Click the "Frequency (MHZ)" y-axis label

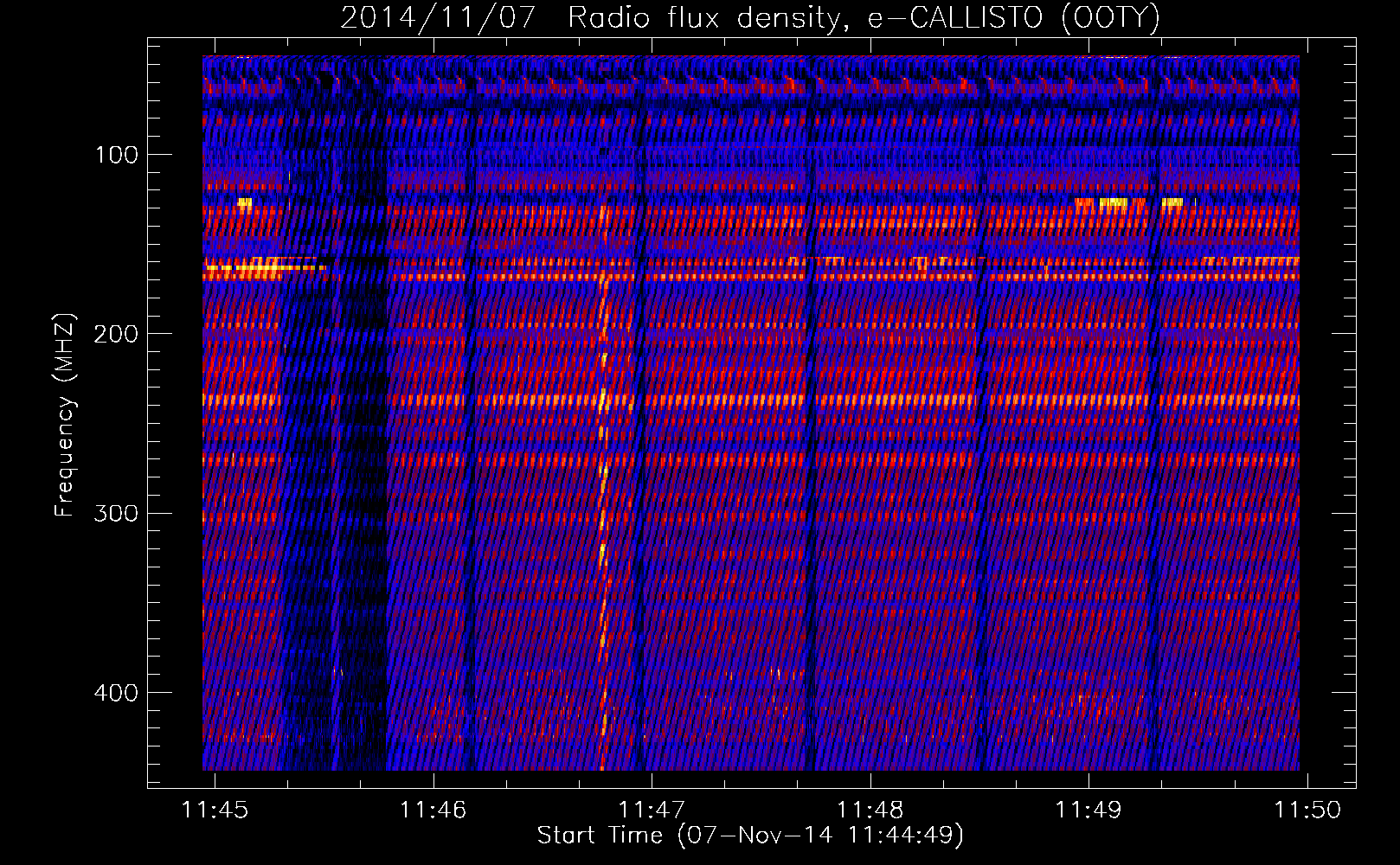pos(65,414)
